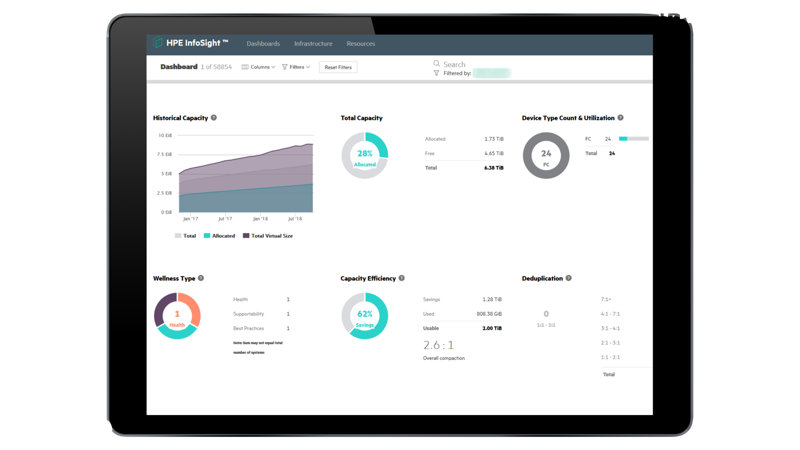Click the 24 FC donut chart
Screen dimensions: 800x450
click(x=546, y=156)
